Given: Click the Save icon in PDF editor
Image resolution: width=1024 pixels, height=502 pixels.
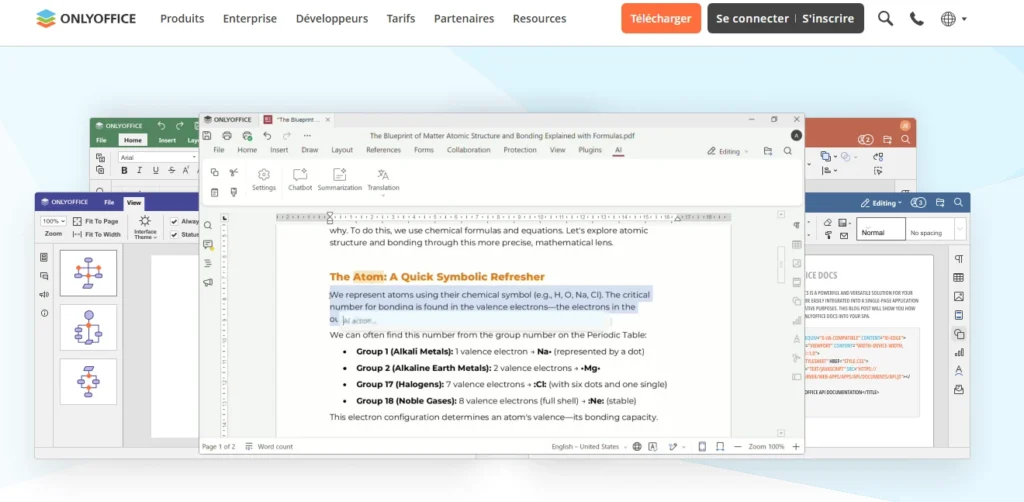Looking at the screenshot, I should click(x=207, y=136).
